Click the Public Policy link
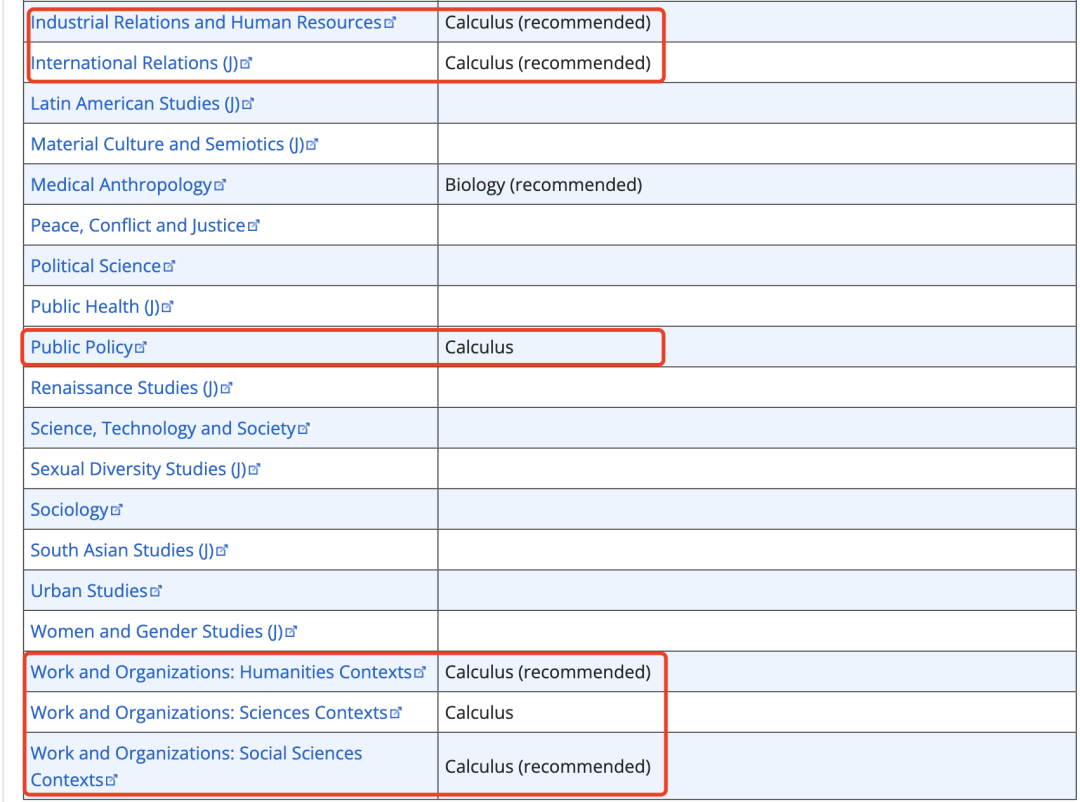Viewport: 1080px width, 802px height. point(81,347)
